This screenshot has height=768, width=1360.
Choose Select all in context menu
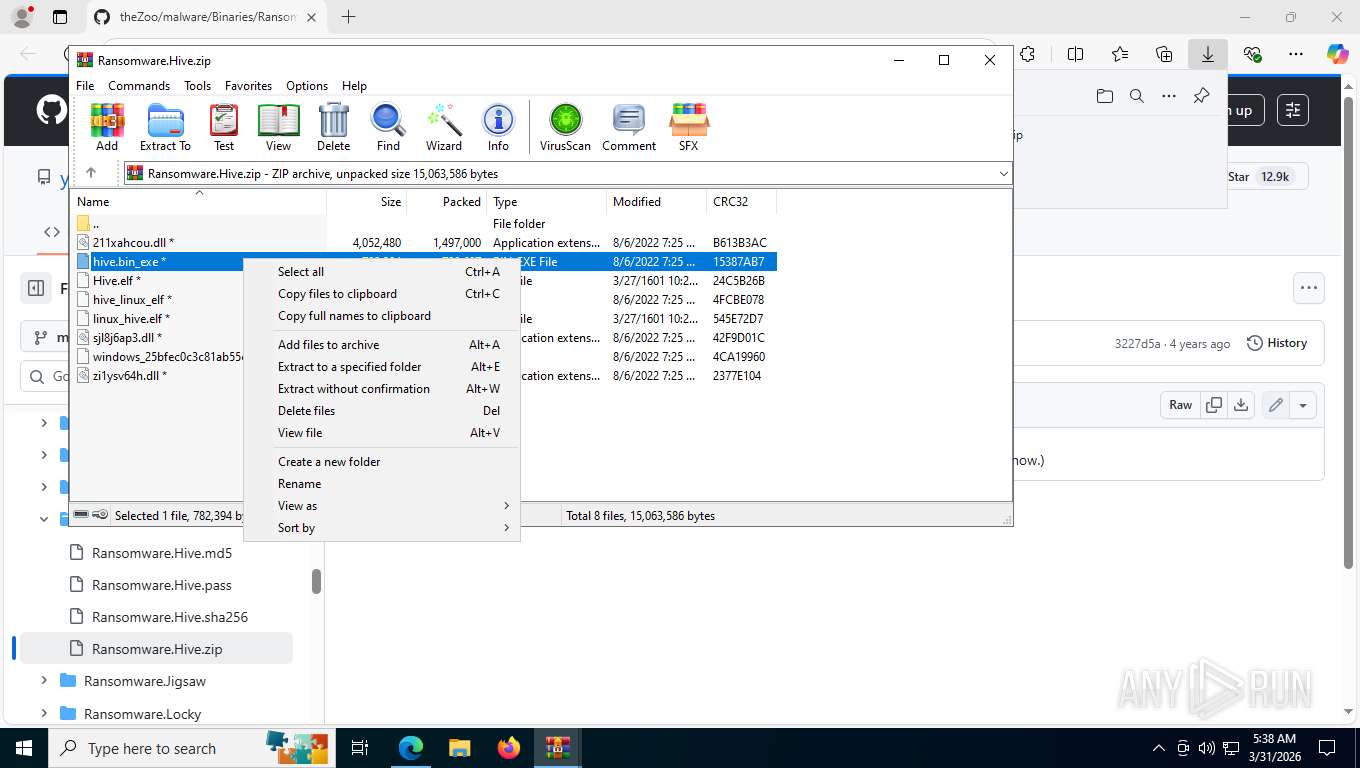[382, 272]
